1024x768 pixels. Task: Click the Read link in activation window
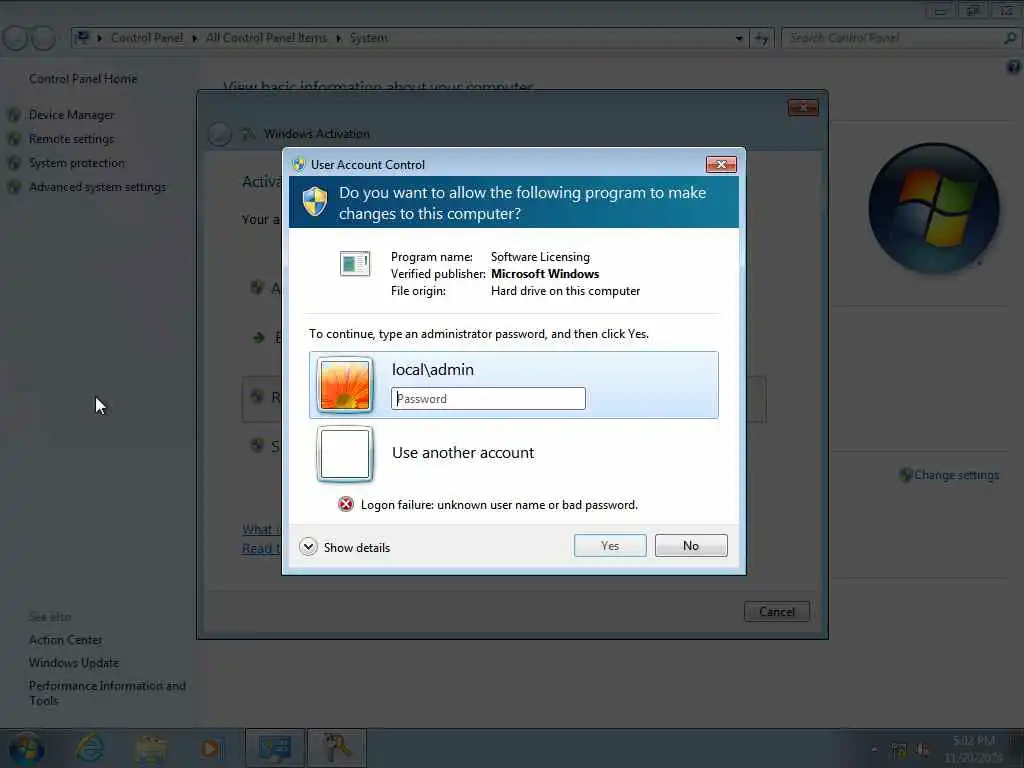coord(261,549)
